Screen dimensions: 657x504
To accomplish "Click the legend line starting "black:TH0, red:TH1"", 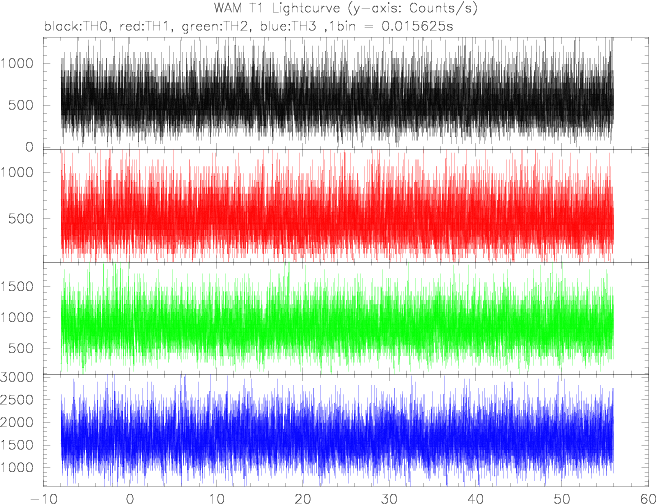I will (248, 27).
